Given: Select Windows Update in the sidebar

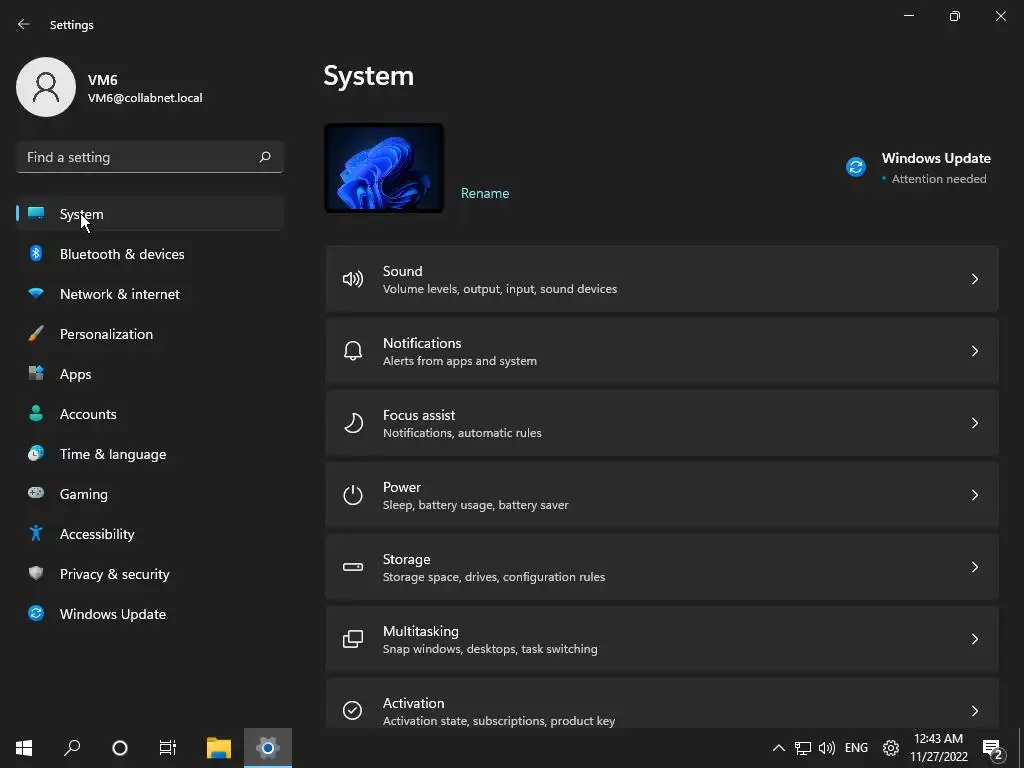Looking at the screenshot, I should point(112,614).
